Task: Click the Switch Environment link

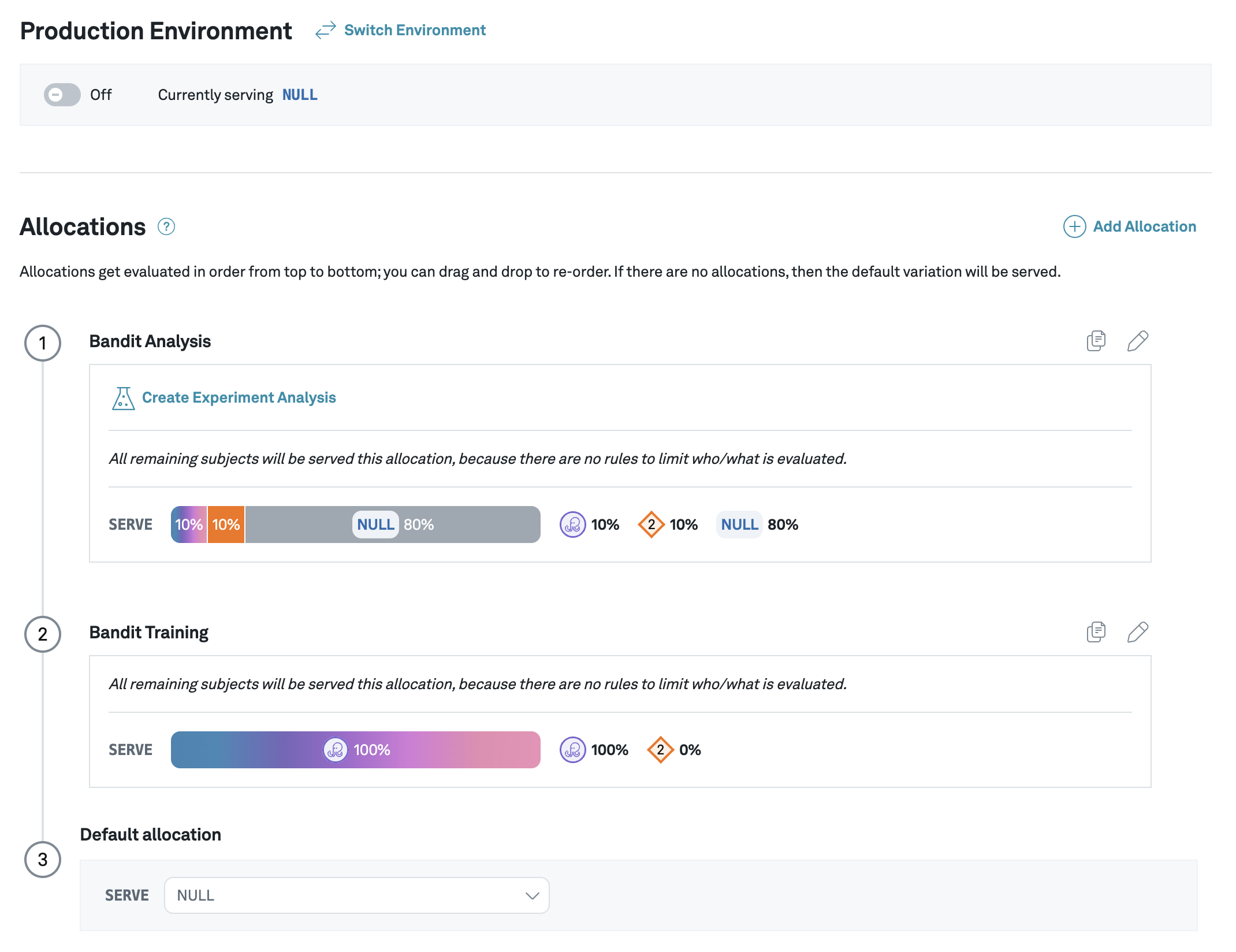Action: point(415,30)
